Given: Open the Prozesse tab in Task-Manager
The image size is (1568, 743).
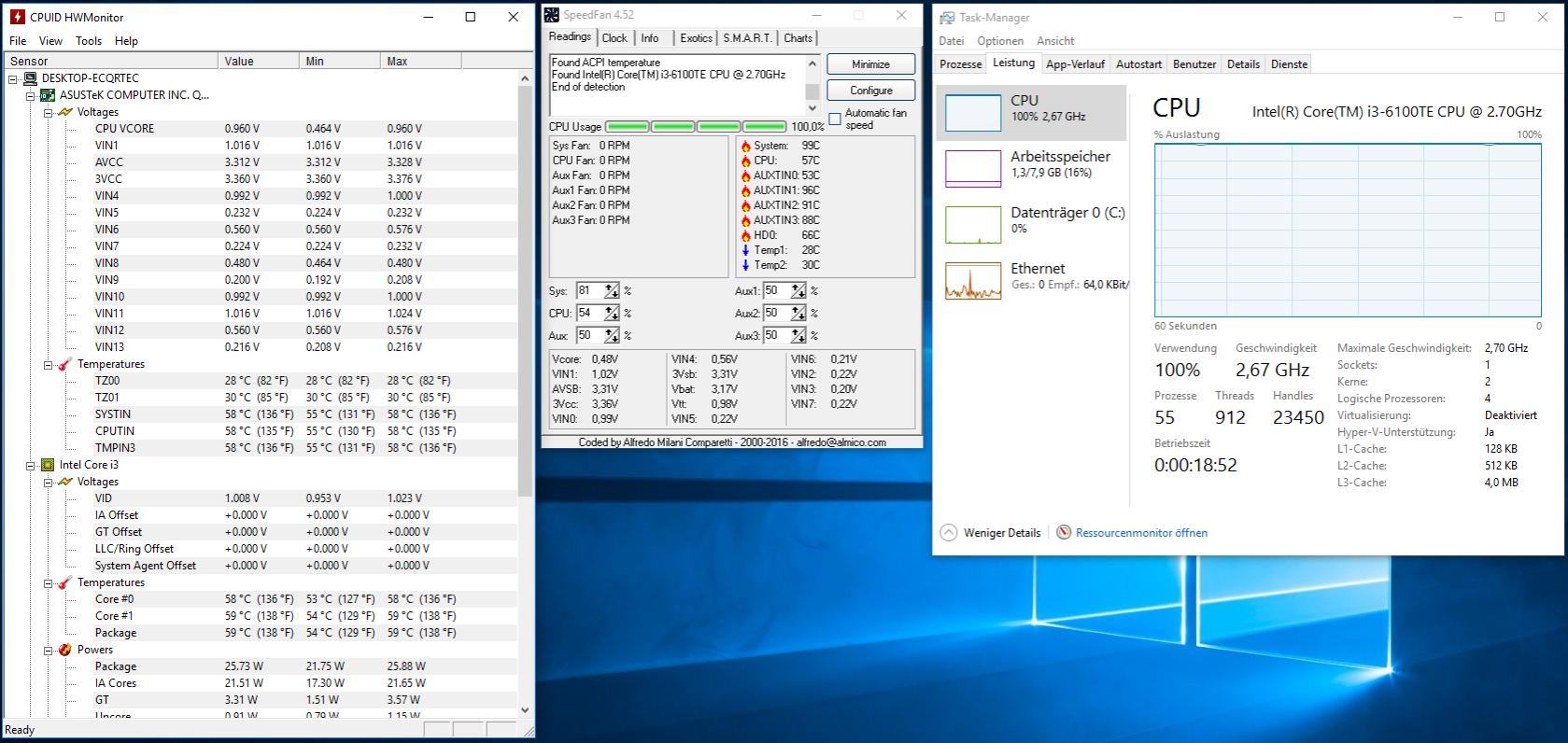Looking at the screenshot, I should 961,64.
